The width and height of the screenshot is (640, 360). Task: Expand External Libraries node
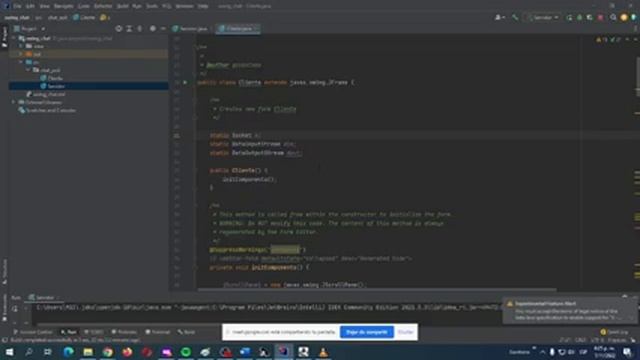[x=14, y=102]
